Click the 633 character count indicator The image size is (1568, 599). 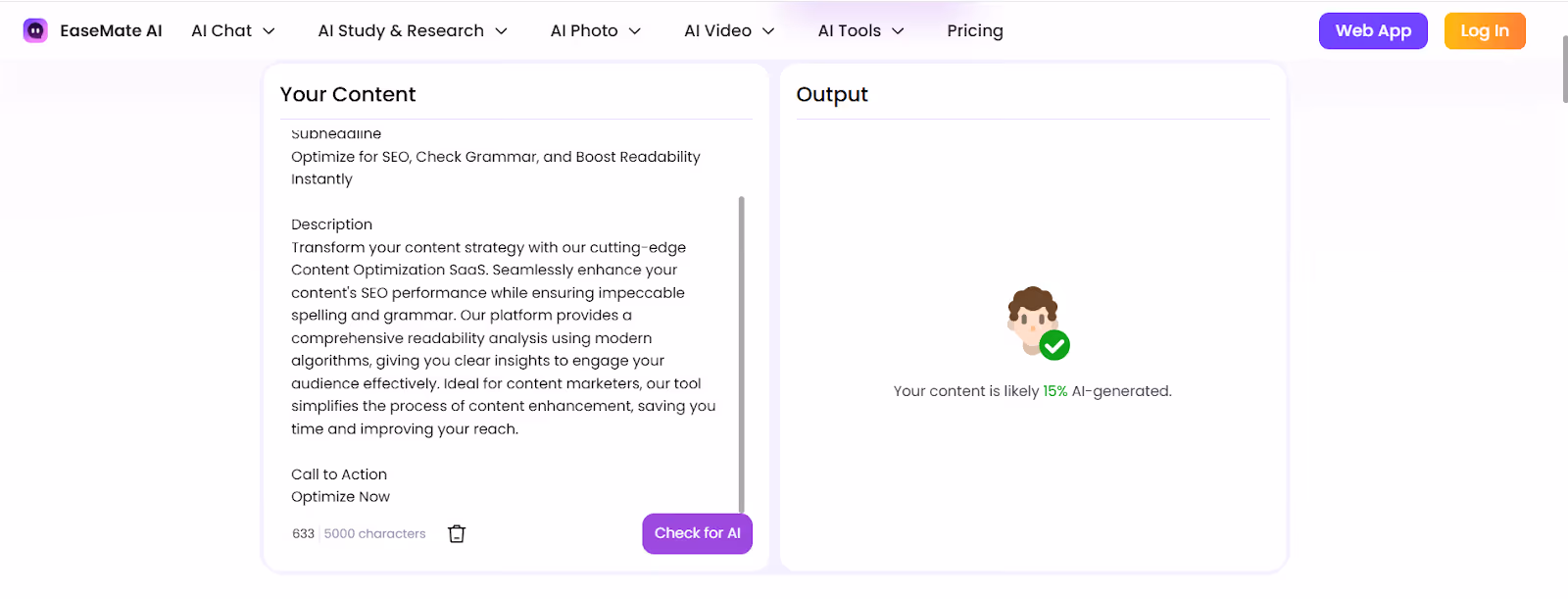coord(303,532)
